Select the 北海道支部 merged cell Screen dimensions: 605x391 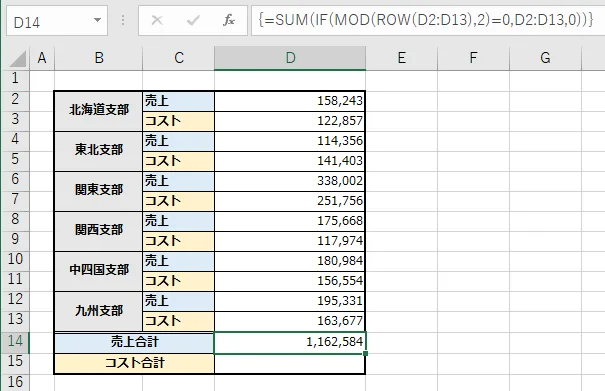(x=99, y=111)
